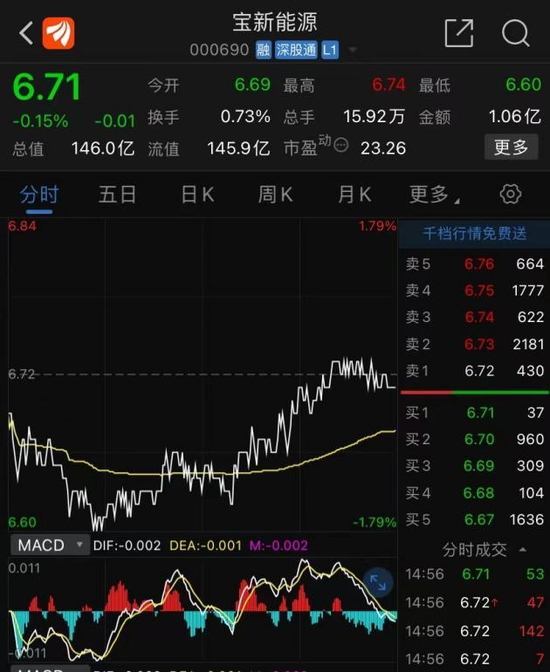Collapse the 分时成交 trade list
Image resolution: width=550 pixels, height=672 pixels.
tap(523, 549)
